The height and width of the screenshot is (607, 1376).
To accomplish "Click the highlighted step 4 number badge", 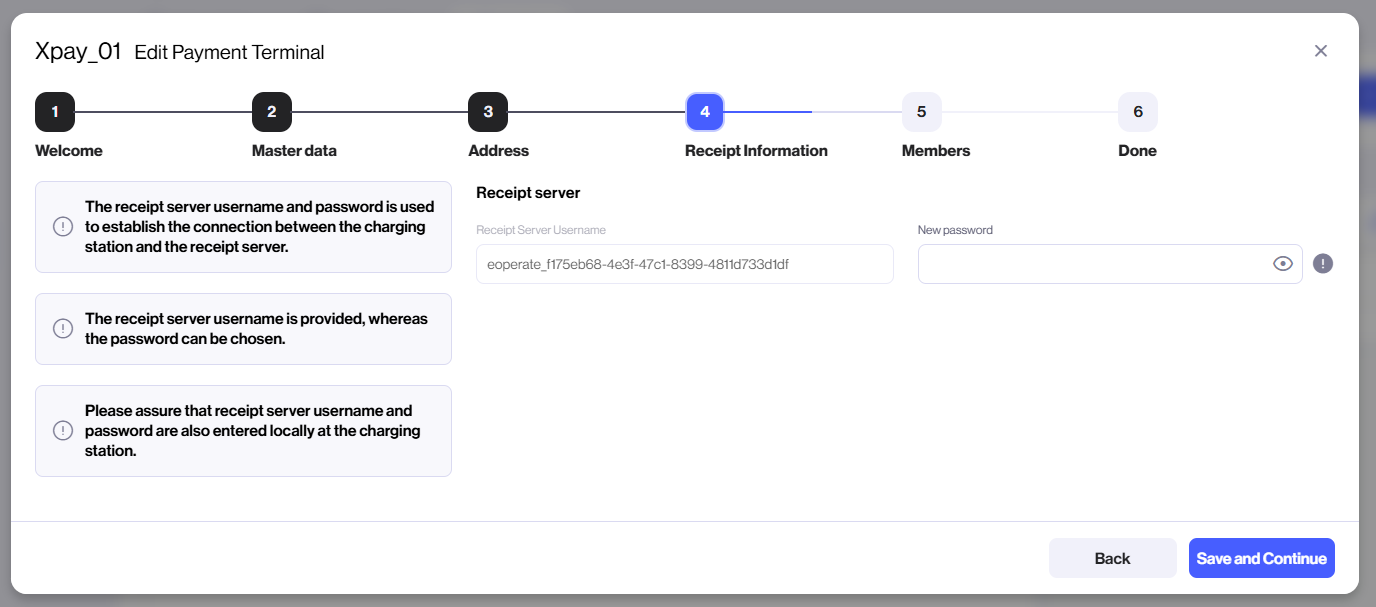I will 705,112.
